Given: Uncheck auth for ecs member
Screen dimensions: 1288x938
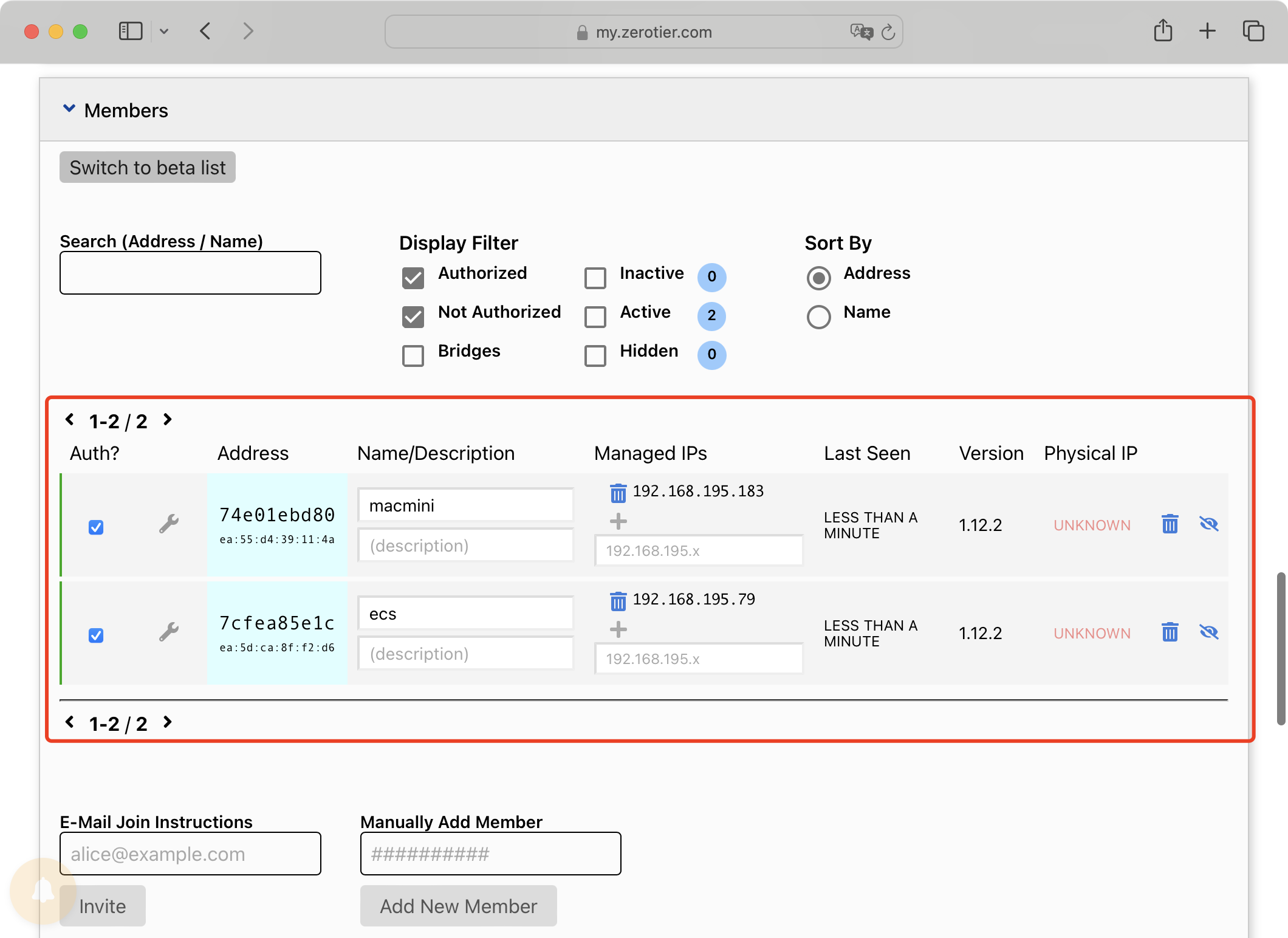Looking at the screenshot, I should pyautogui.click(x=96, y=635).
